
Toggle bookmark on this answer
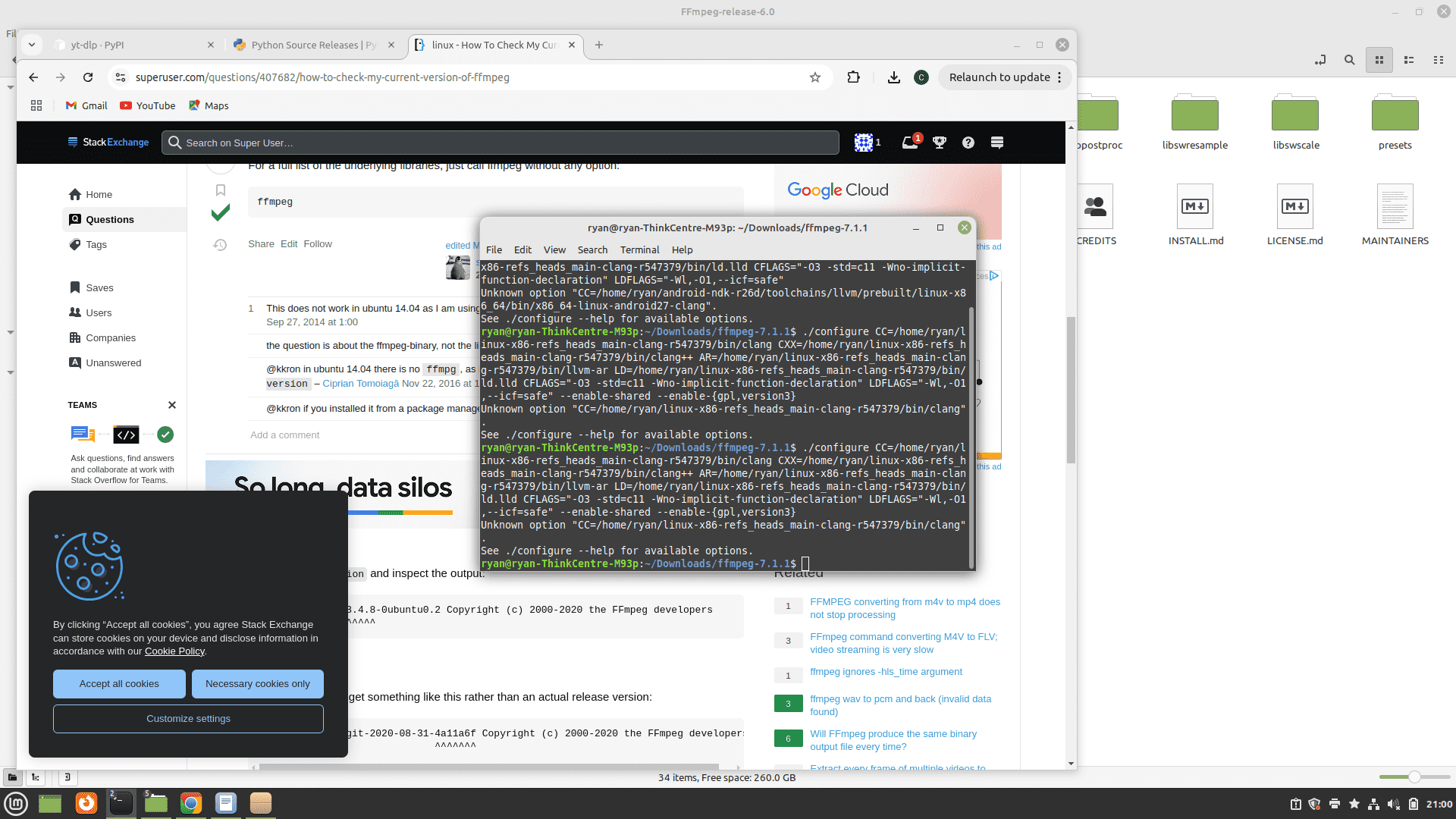(221, 190)
